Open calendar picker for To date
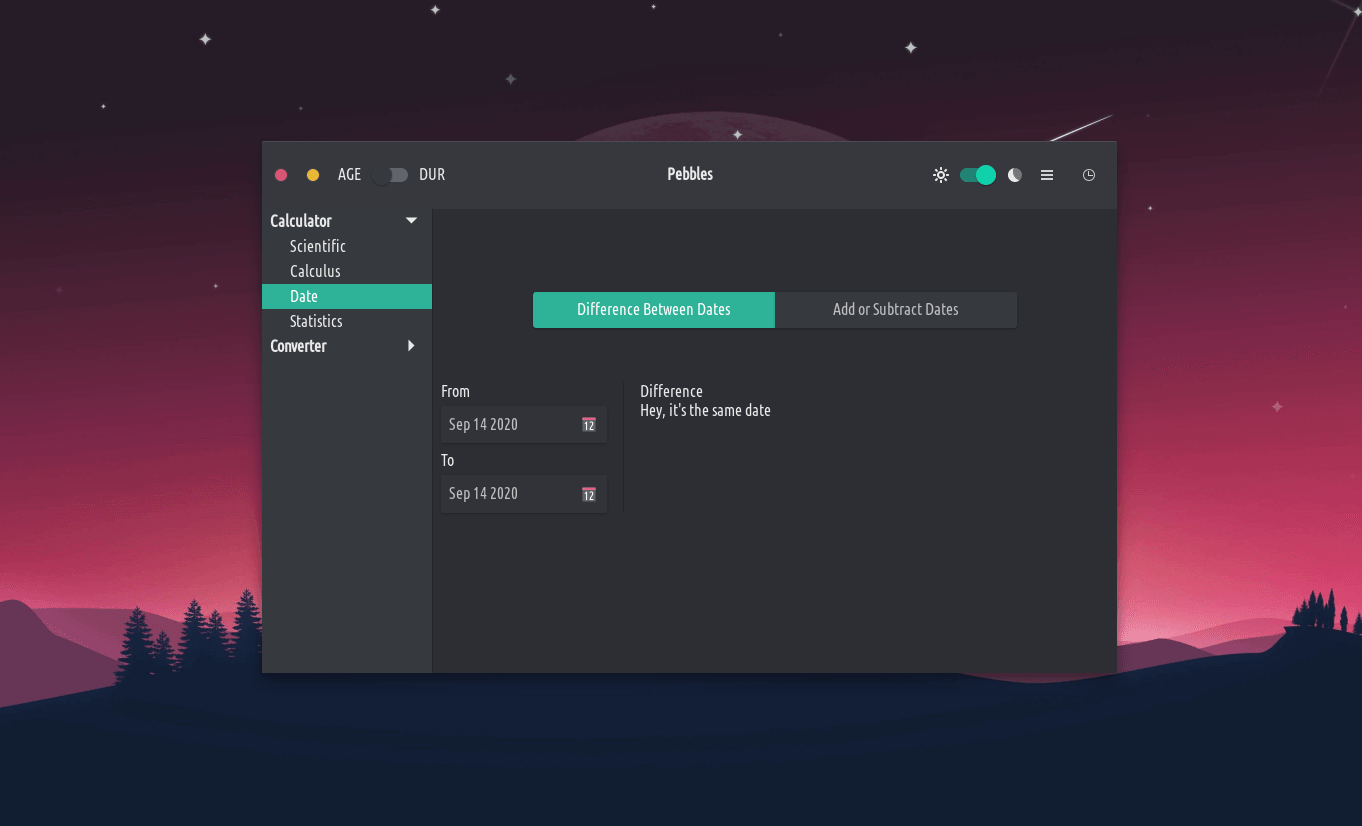This screenshot has width=1362, height=826. 589,494
